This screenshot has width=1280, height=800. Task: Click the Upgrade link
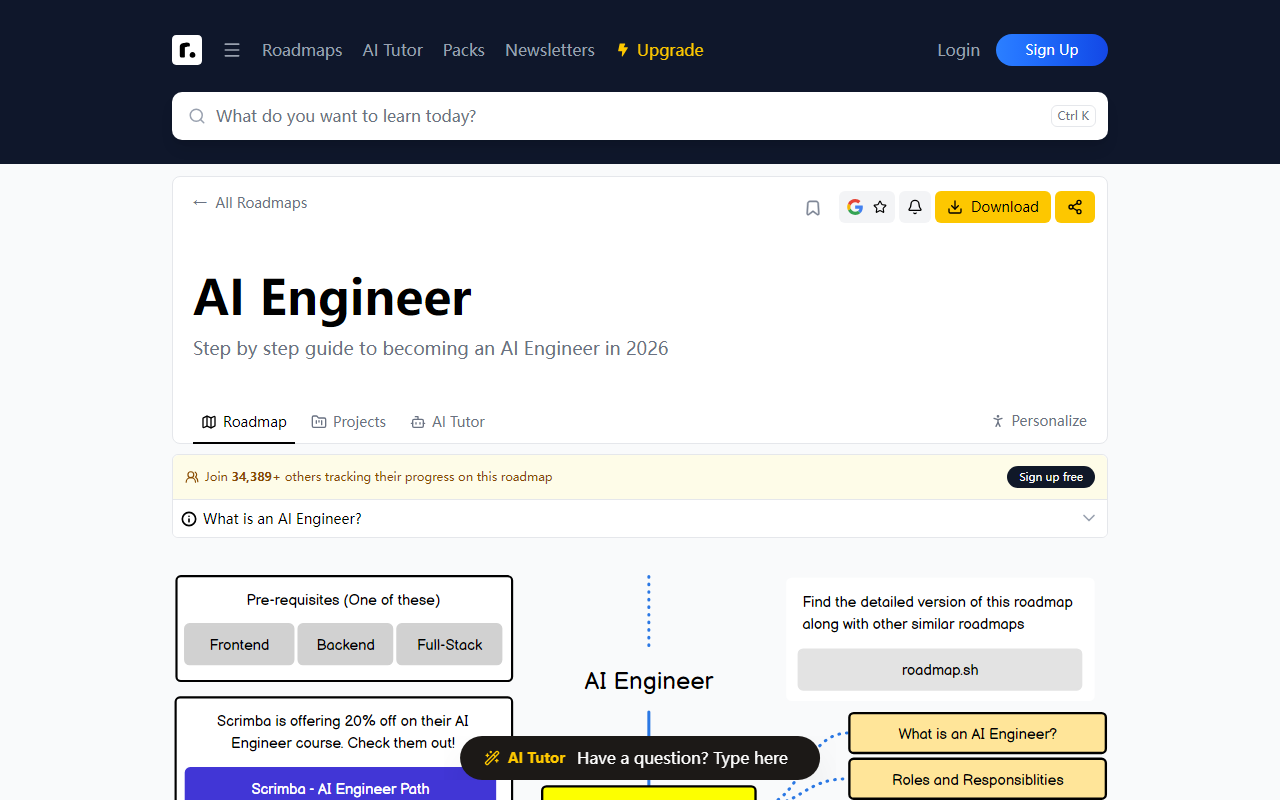tap(660, 50)
